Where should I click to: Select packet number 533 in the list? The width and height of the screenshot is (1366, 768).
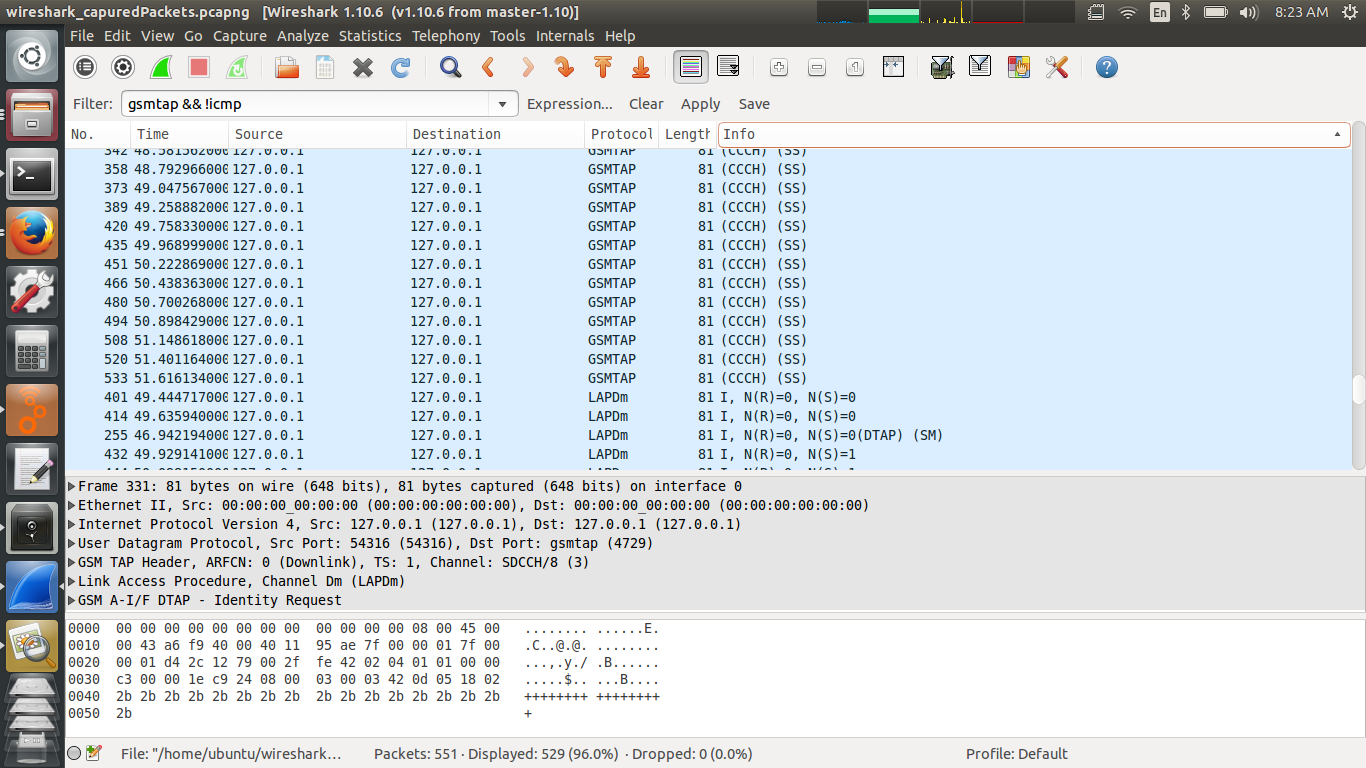click(709, 378)
